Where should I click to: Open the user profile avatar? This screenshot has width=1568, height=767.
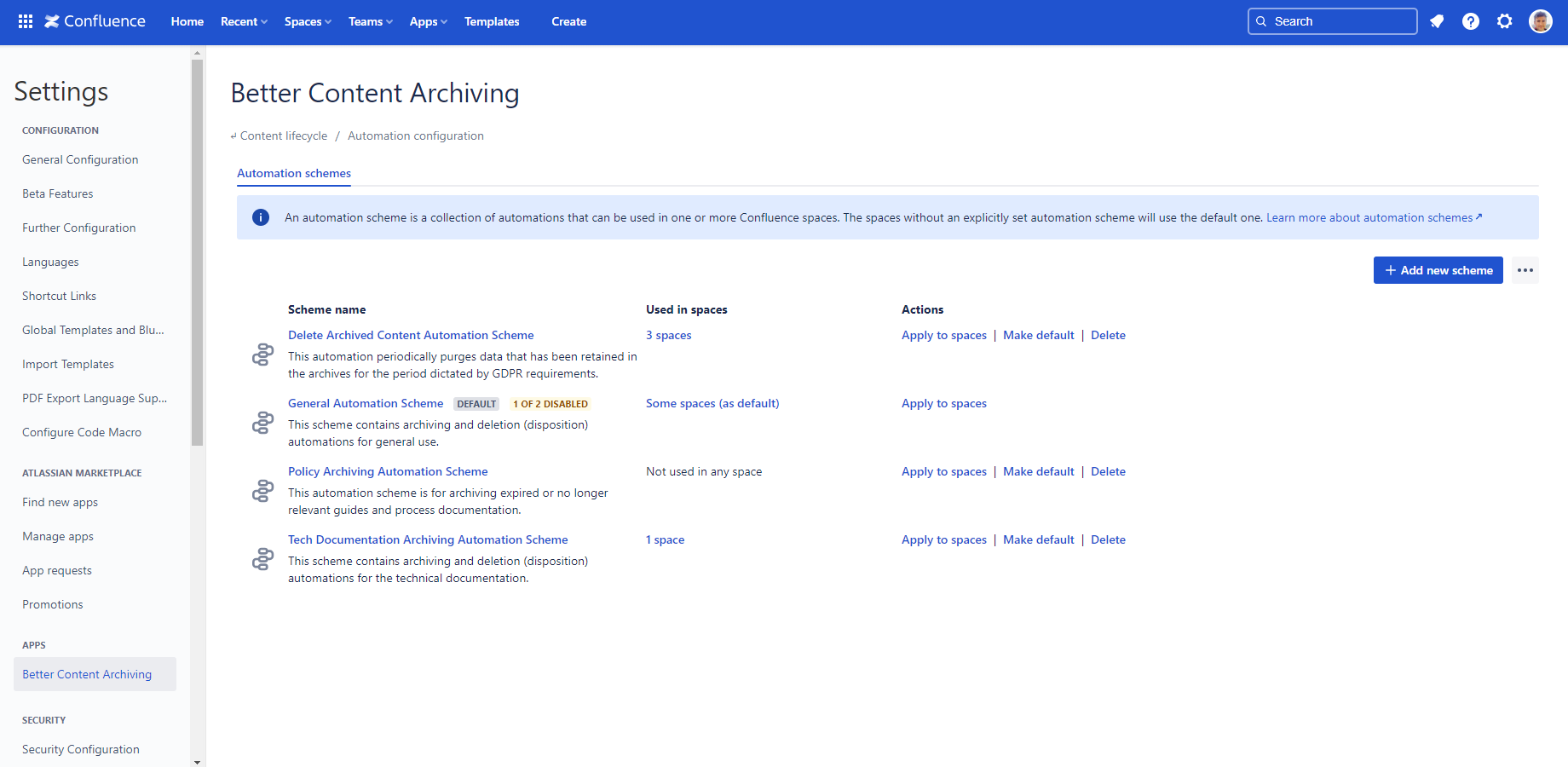(1541, 21)
